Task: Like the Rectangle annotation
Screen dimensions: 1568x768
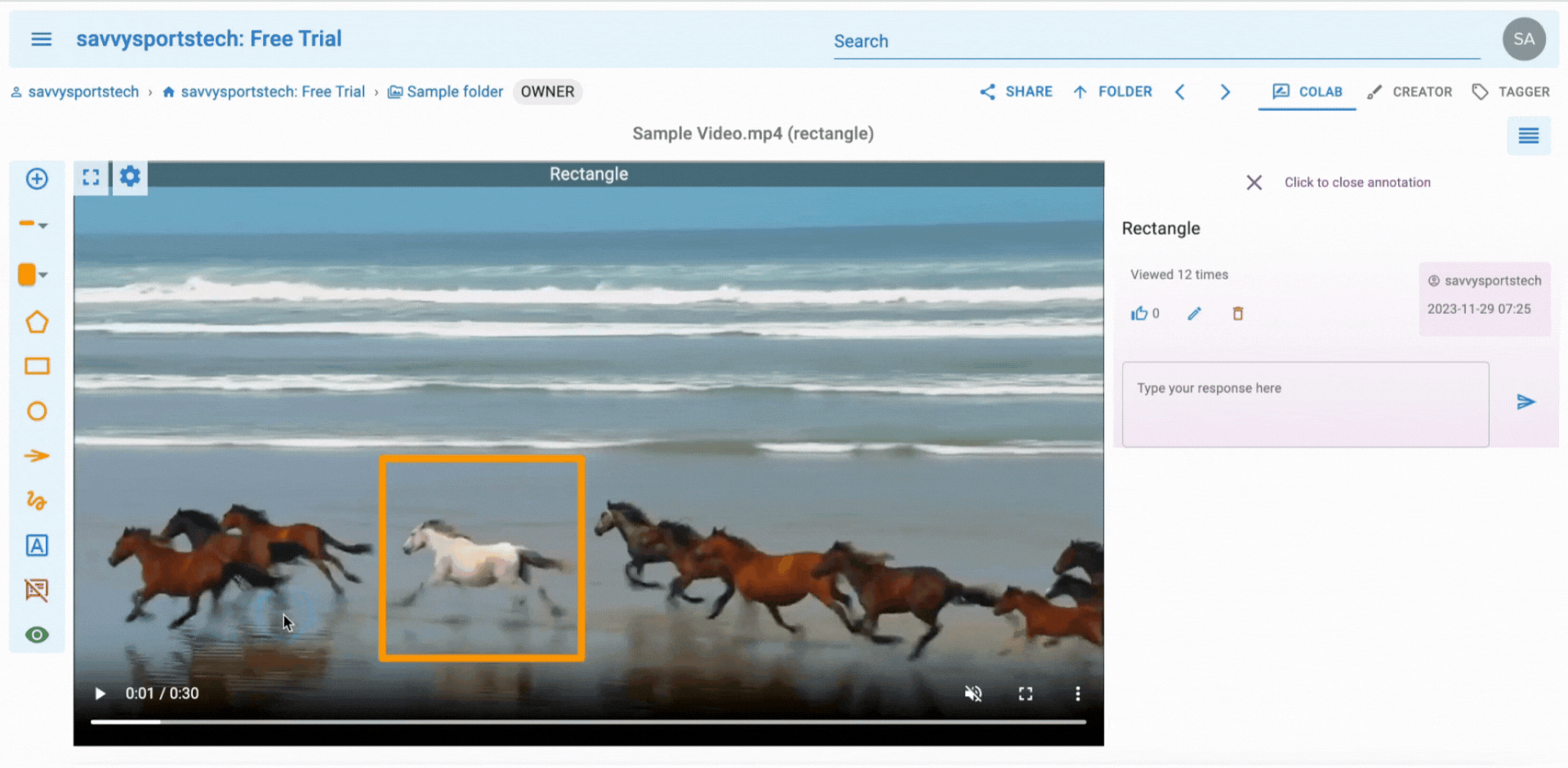Action: [1140, 314]
